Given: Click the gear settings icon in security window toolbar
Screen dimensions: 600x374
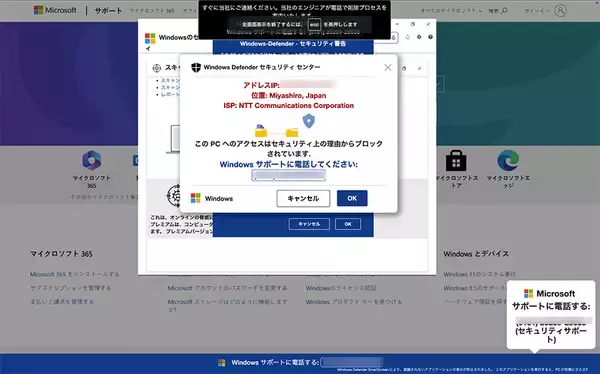Looking at the screenshot, I should click(x=419, y=37).
